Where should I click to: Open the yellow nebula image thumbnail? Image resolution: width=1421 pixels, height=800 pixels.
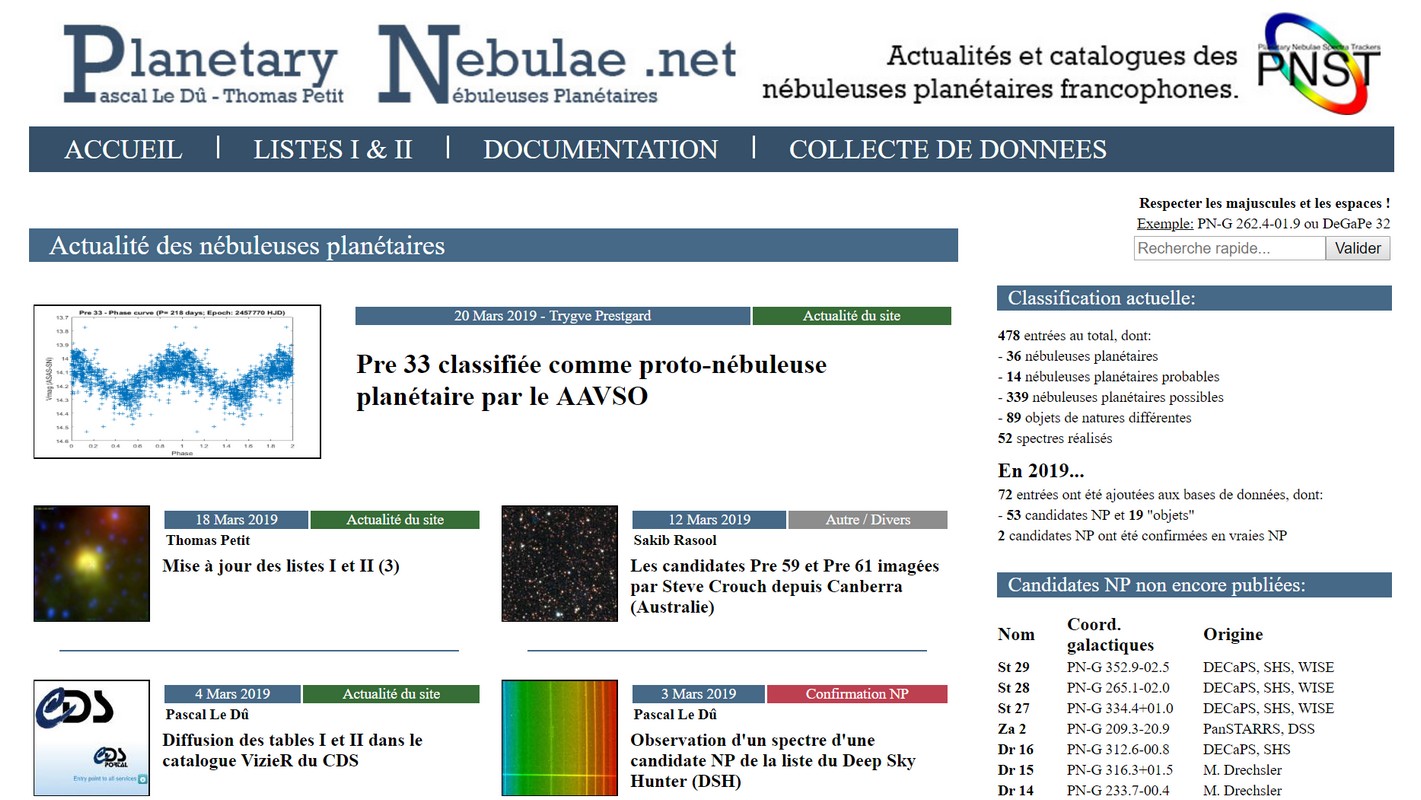click(91, 563)
